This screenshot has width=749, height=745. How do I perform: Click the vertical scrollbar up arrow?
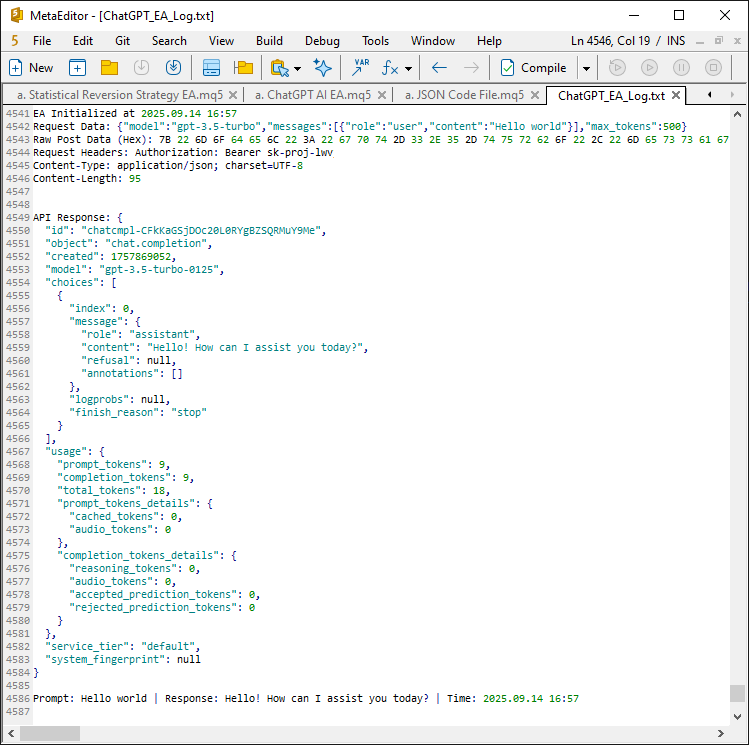[737, 114]
